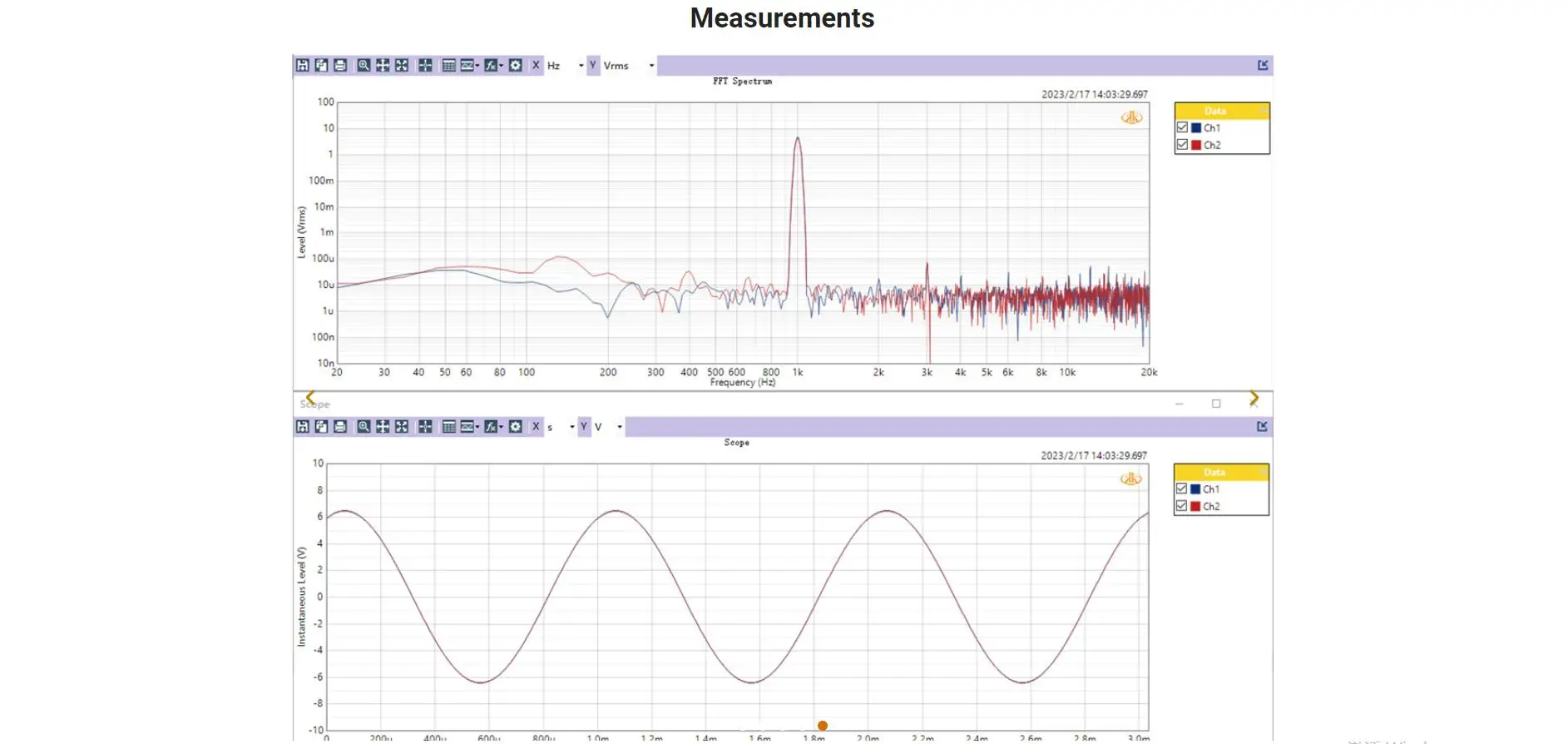Toggle the cursor crosshair in Scope toolbar

coord(425,426)
